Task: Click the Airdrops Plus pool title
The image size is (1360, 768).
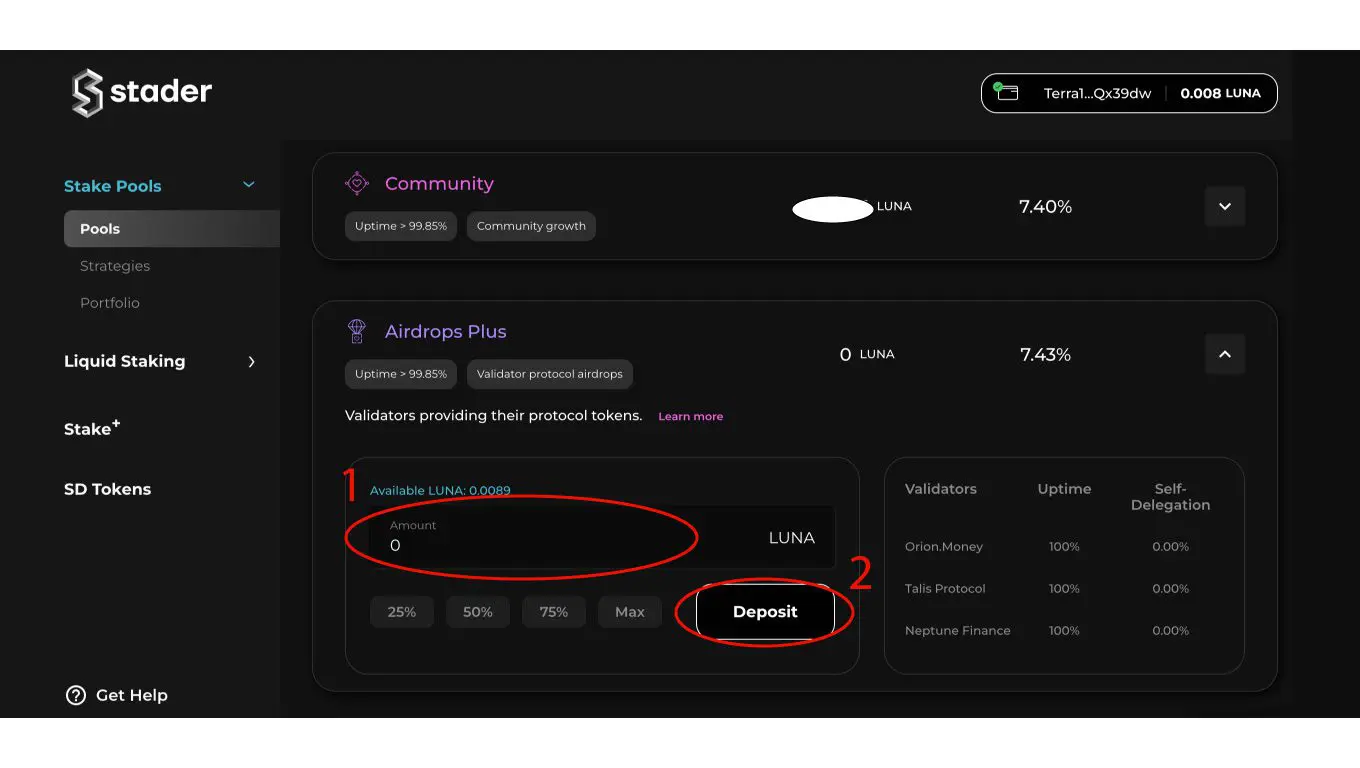Action: tap(446, 331)
